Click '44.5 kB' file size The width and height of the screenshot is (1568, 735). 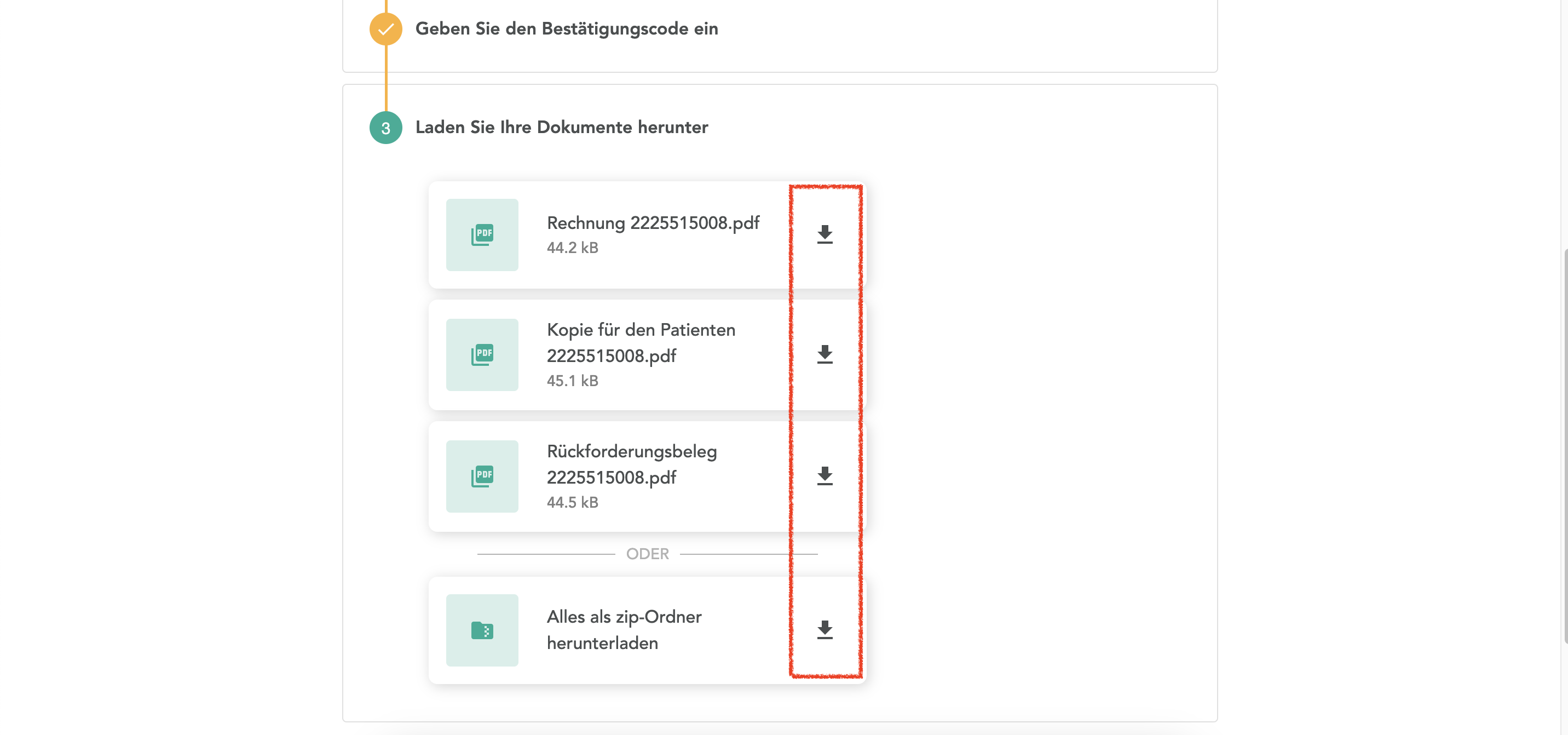point(572,502)
